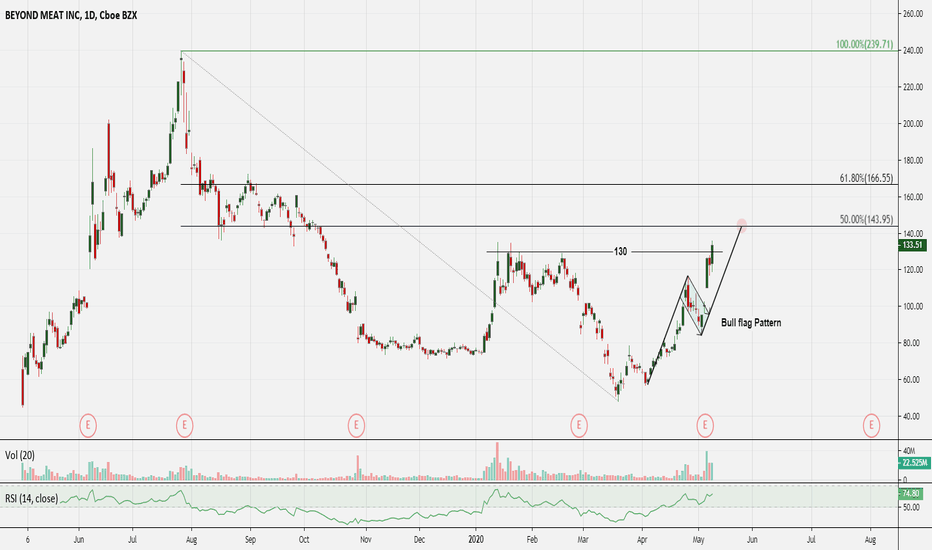The width and height of the screenshot is (932, 550).
Task: Click the 60.00 price axis label
Action: [912, 380]
